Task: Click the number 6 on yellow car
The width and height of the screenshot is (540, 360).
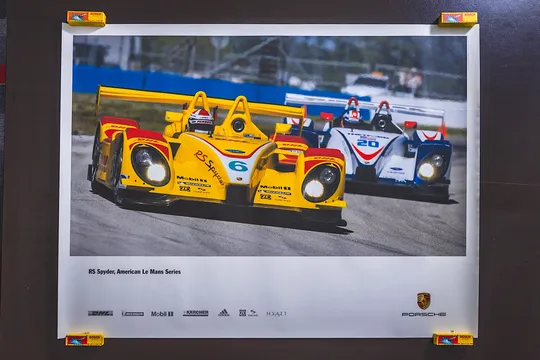Action: coord(238,166)
